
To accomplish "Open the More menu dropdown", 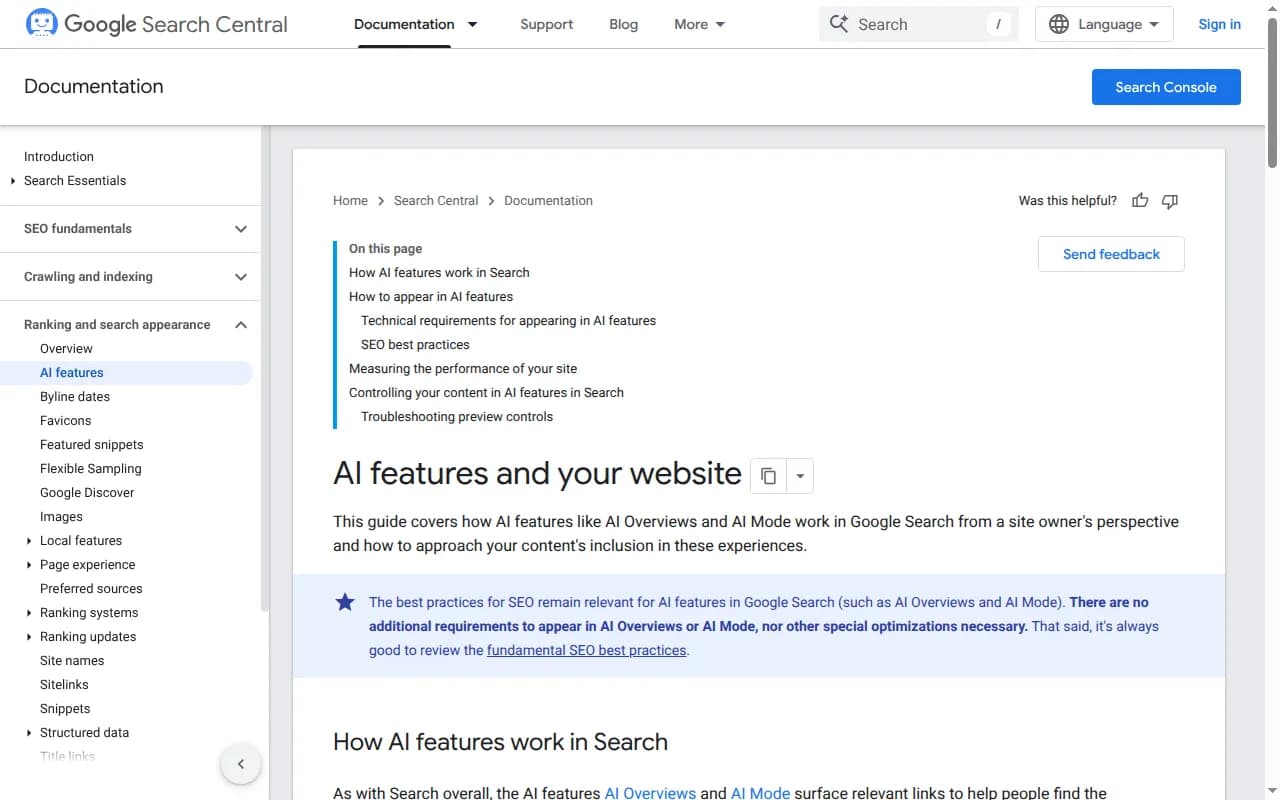I will [700, 24].
